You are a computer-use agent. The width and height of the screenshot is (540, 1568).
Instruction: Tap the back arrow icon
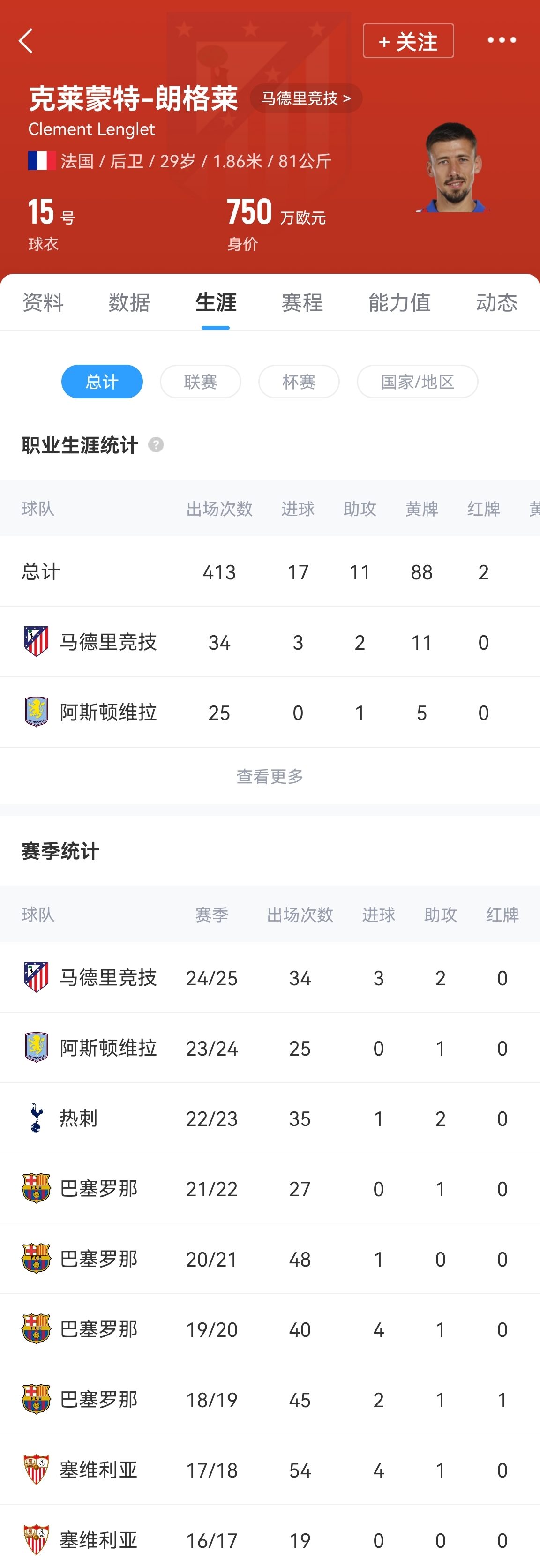pos(26,41)
